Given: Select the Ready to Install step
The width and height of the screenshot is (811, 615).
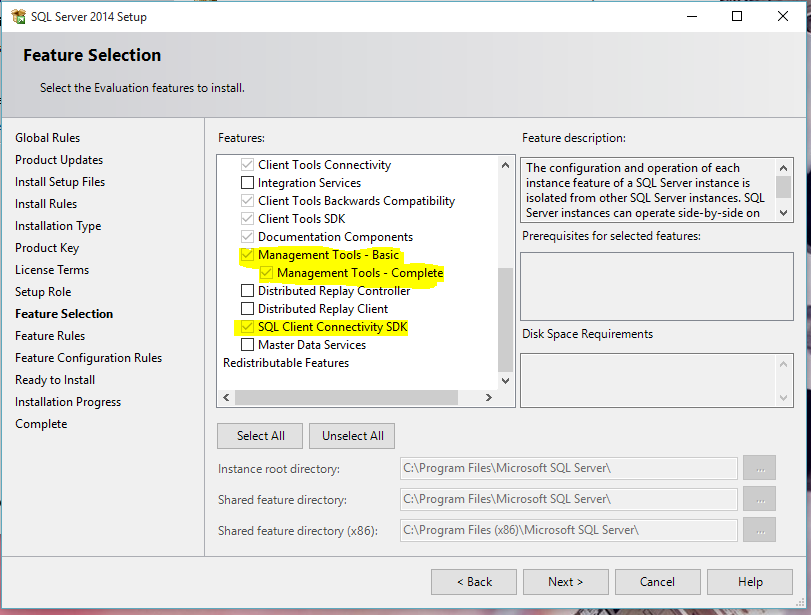Looking at the screenshot, I should click(x=55, y=380).
